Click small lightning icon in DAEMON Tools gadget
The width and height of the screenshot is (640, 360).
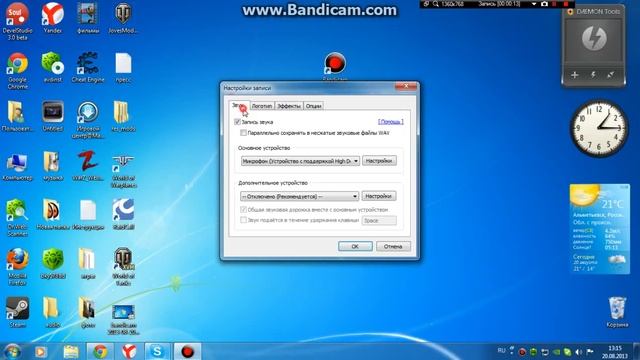(593, 75)
